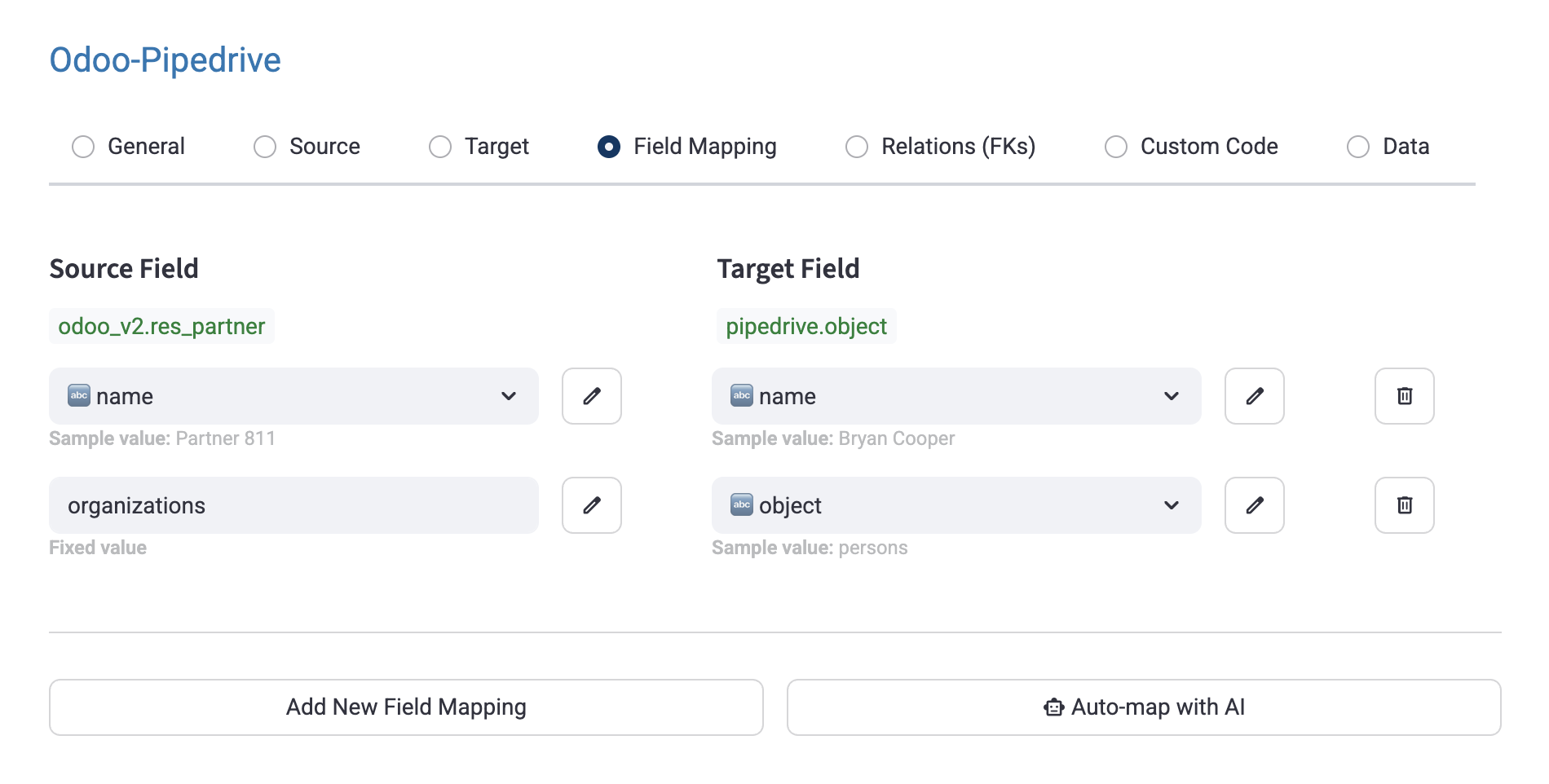
Task: Edit the source field 'name' with the pencil icon
Action: (592, 396)
